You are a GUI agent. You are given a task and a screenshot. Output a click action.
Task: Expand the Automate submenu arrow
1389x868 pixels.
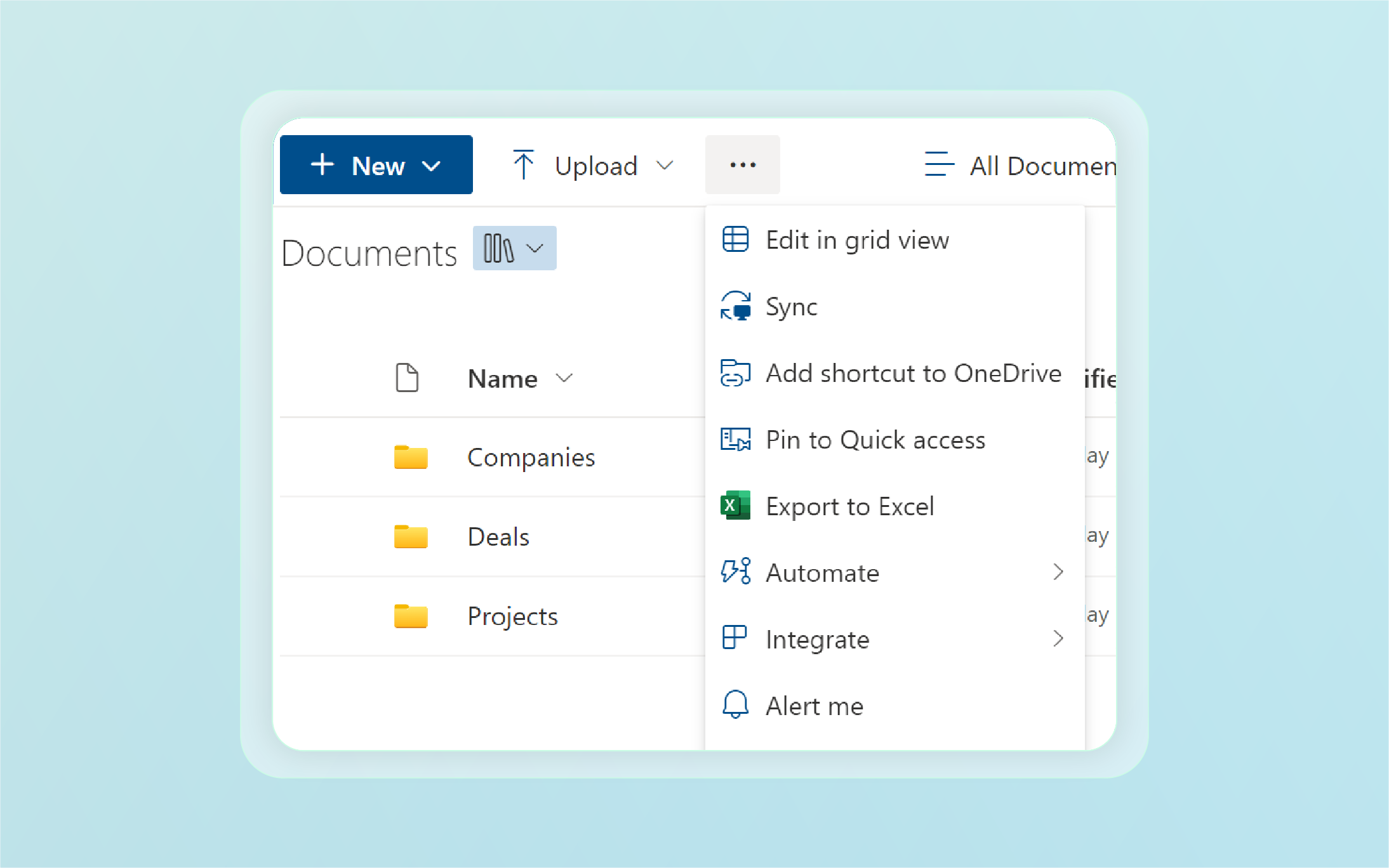tap(1058, 572)
